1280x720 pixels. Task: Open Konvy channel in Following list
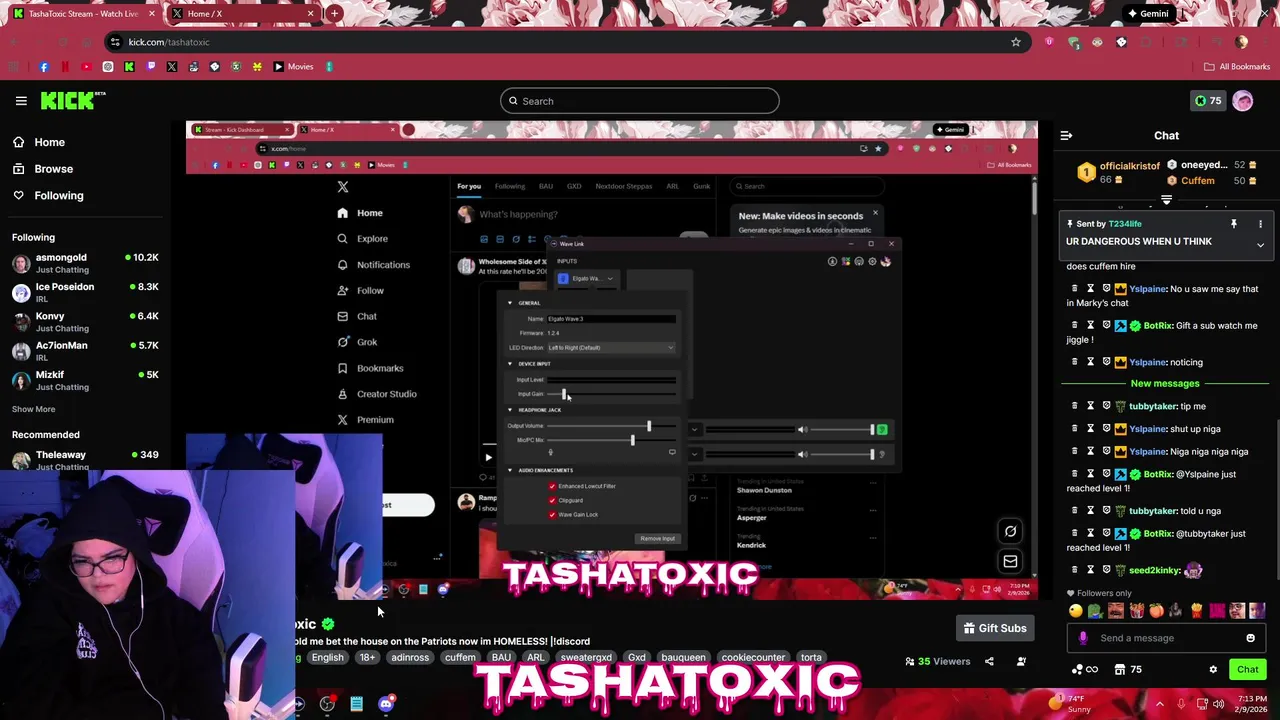pos(85,321)
